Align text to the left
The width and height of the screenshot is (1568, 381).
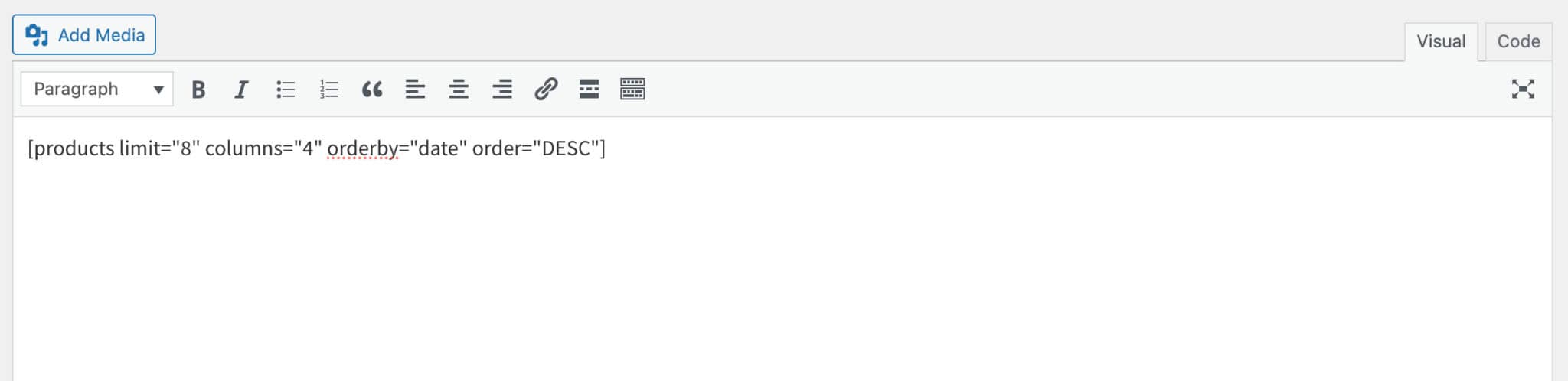point(415,90)
